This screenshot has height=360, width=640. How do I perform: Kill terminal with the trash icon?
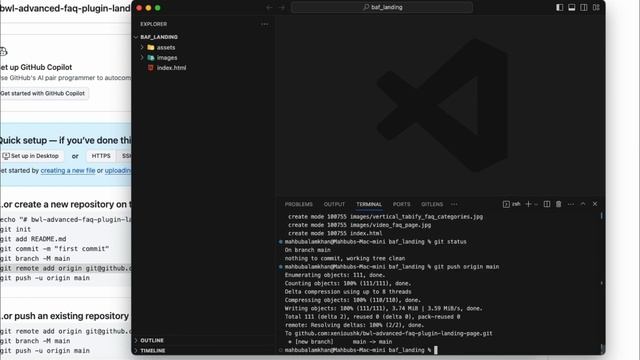pos(559,204)
